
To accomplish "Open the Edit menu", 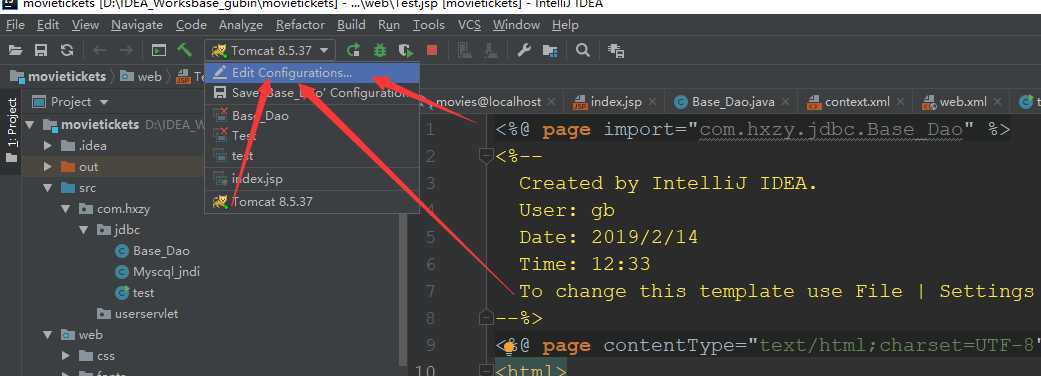I will [x=48, y=25].
